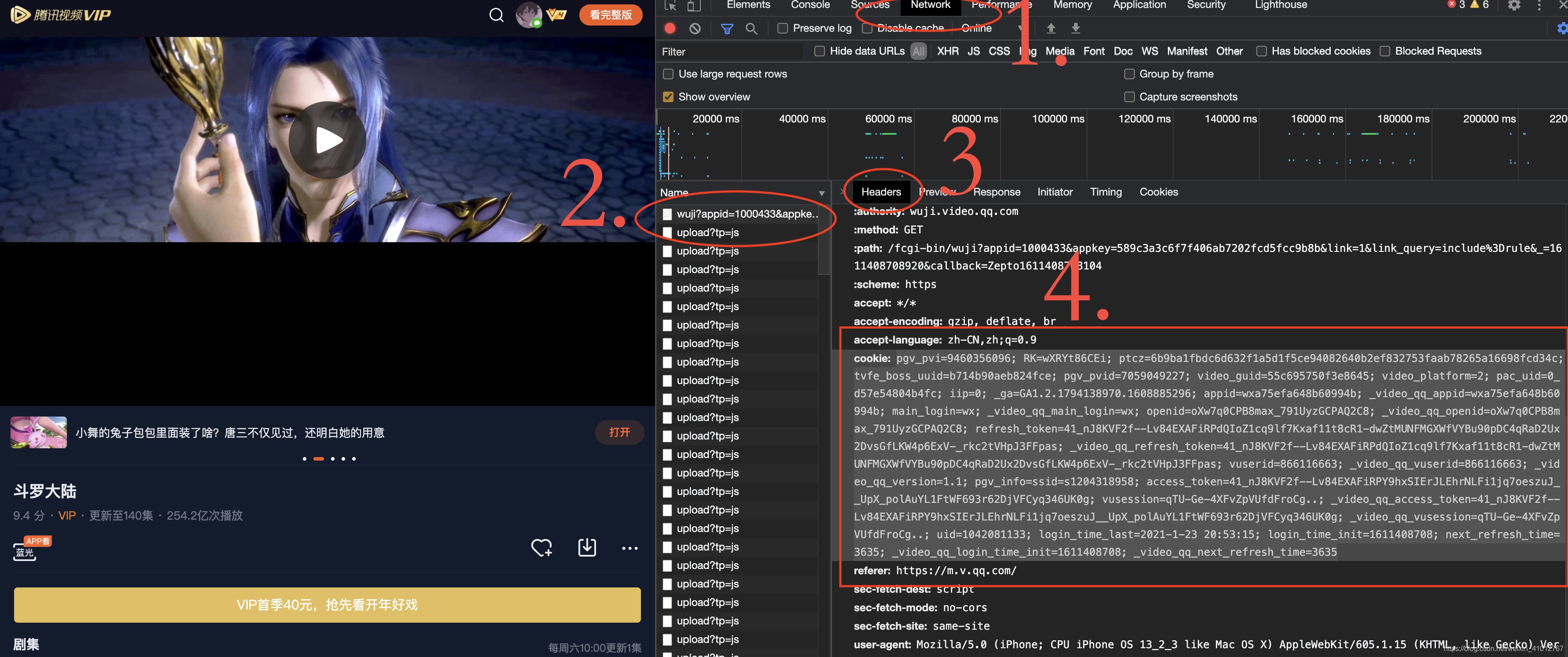This screenshot has height=657, width=1568.
Task: Open the Lighthouse tab
Action: 1281,5
